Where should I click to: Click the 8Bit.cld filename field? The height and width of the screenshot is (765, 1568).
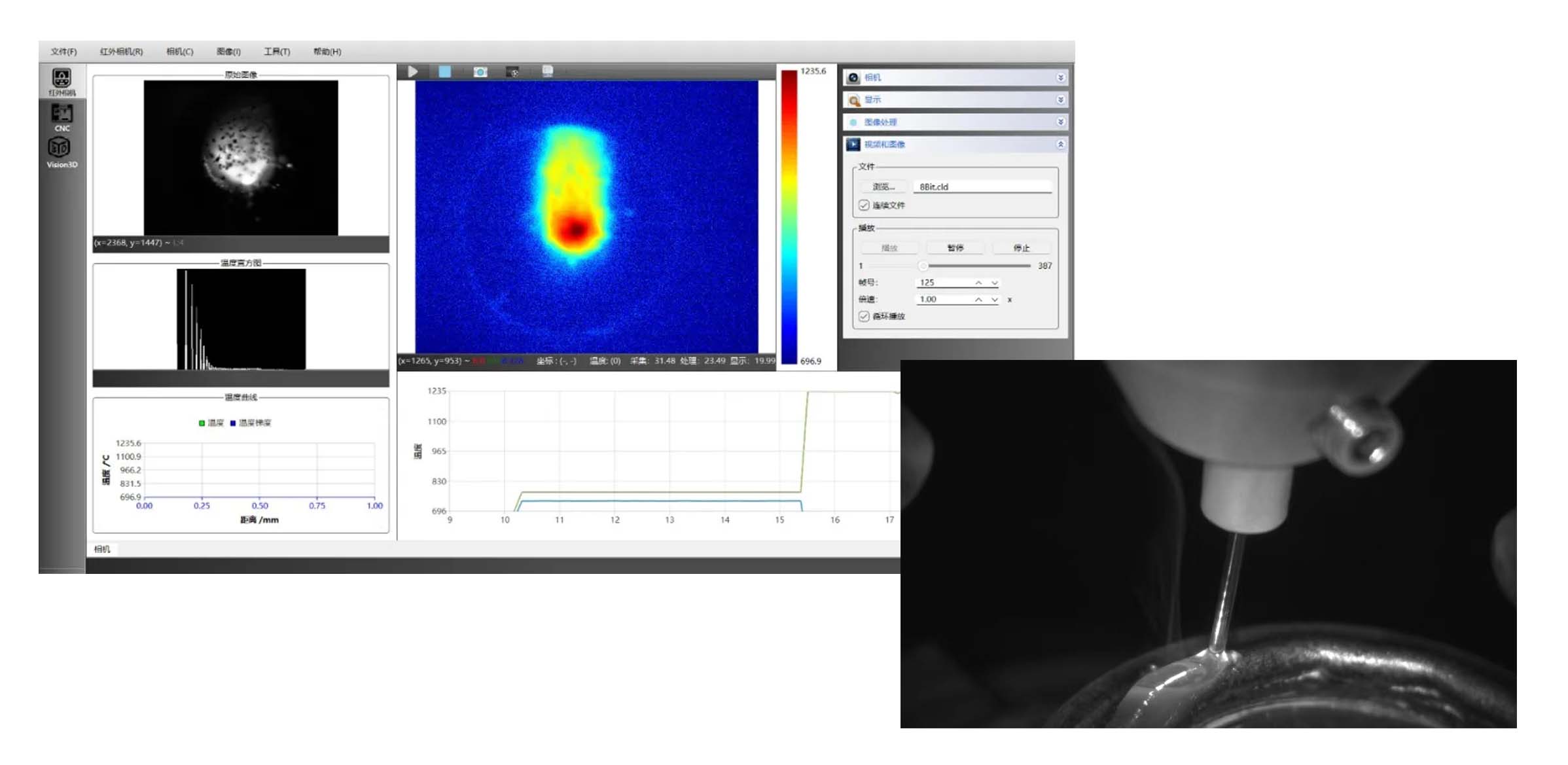(x=982, y=187)
